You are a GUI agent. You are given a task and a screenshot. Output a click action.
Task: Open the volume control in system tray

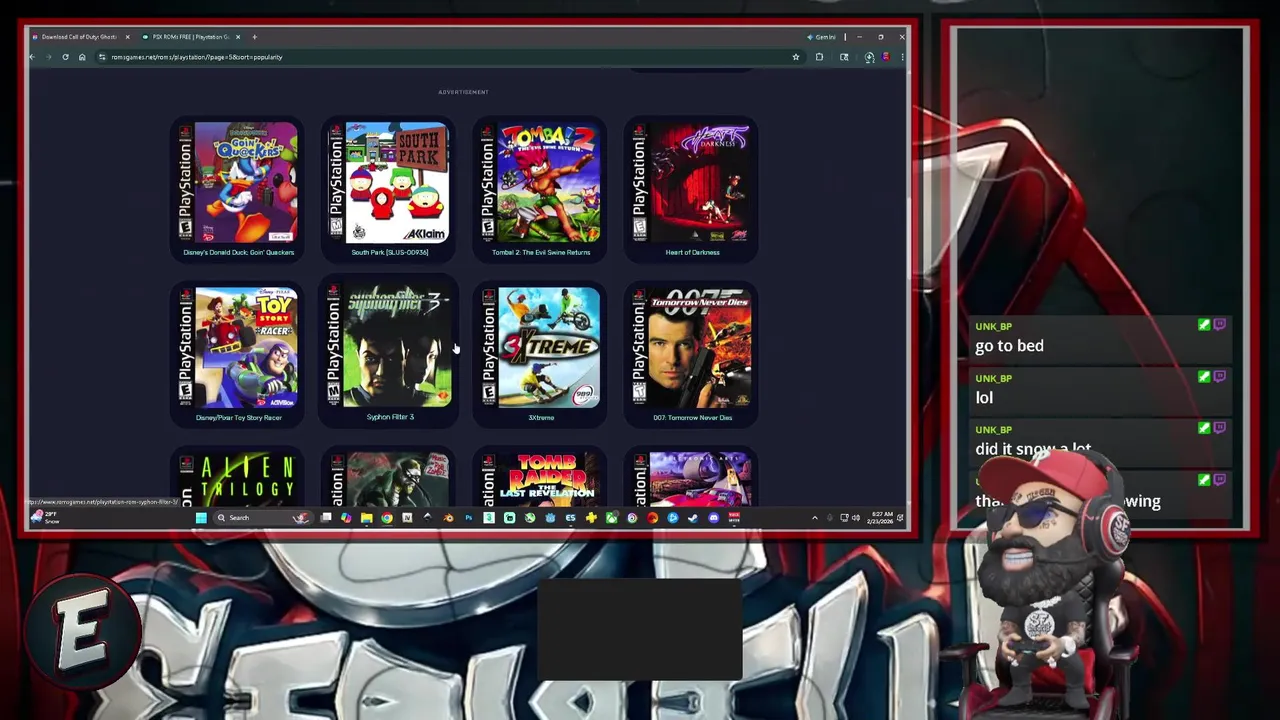click(857, 517)
